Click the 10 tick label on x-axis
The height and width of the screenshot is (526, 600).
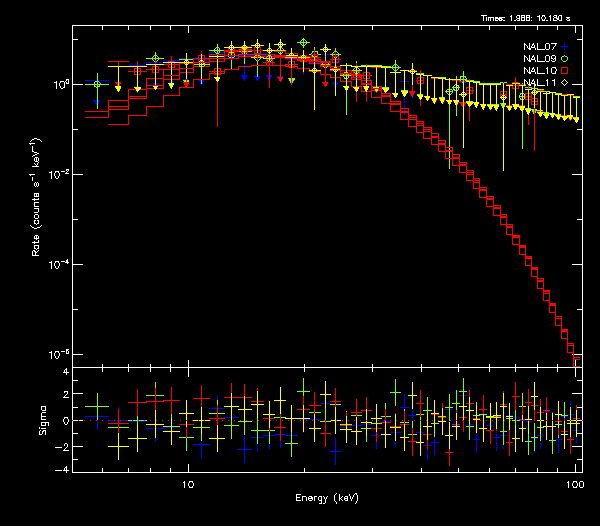[x=188, y=484]
